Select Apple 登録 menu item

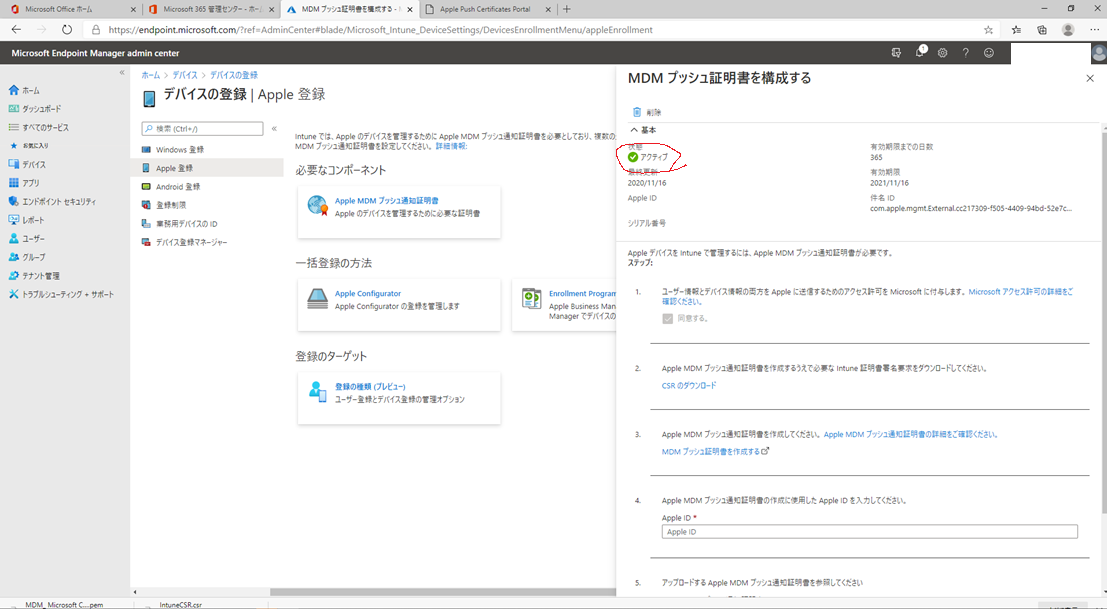207,168
